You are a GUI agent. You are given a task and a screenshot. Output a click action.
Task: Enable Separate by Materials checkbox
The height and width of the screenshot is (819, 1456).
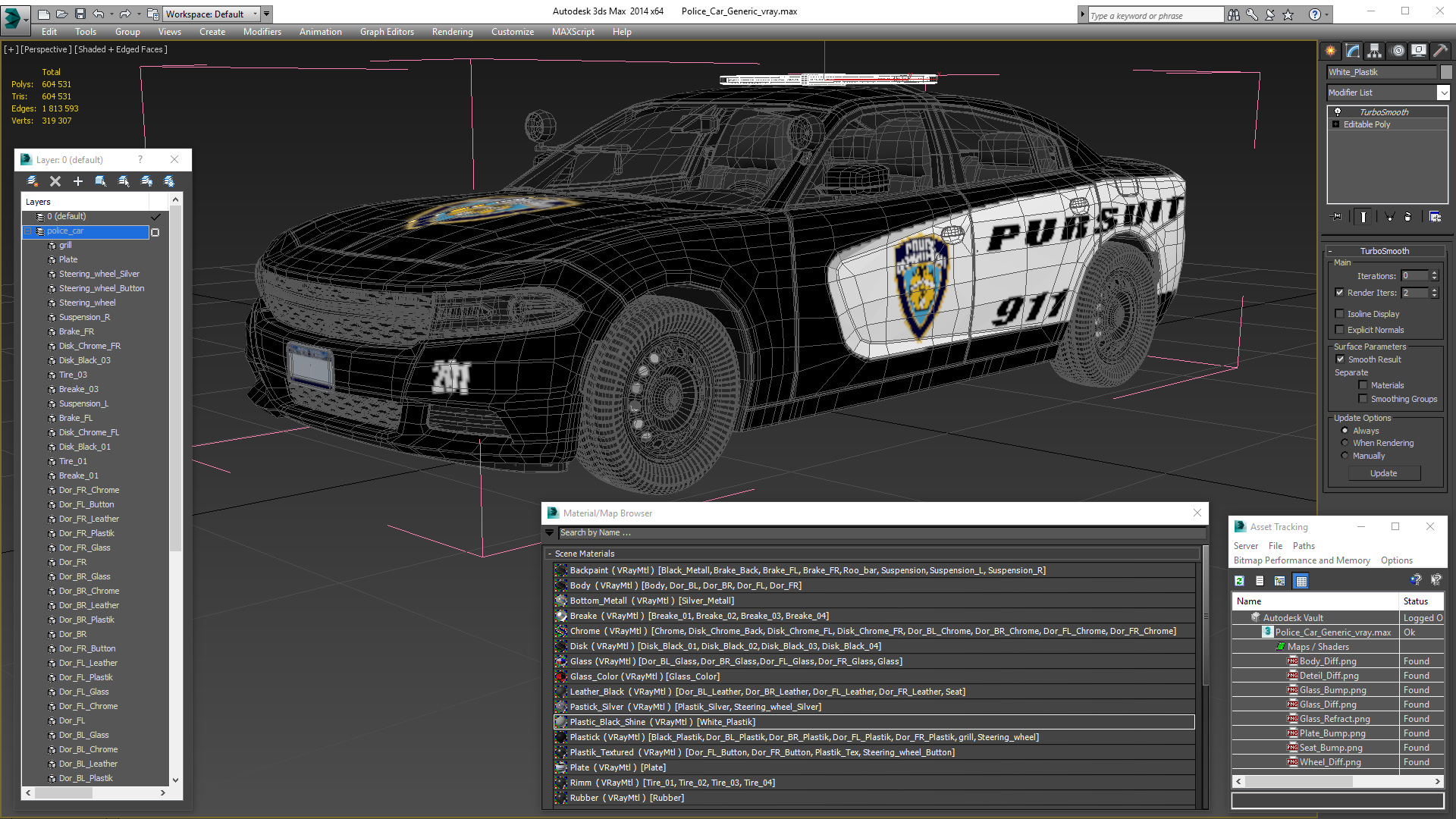pyautogui.click(x=1363, y=385)
